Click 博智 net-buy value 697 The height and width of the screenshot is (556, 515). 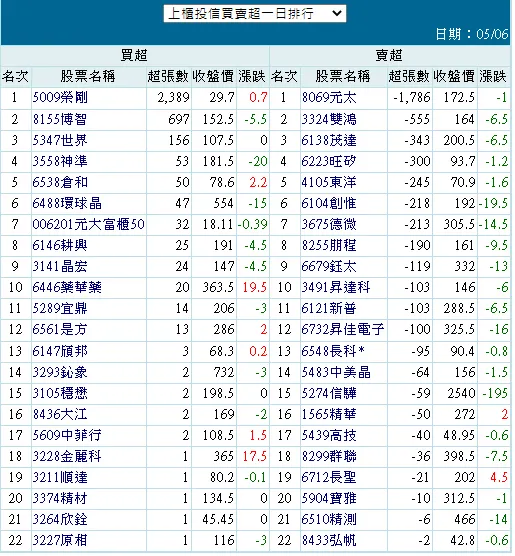pos(179,119)
